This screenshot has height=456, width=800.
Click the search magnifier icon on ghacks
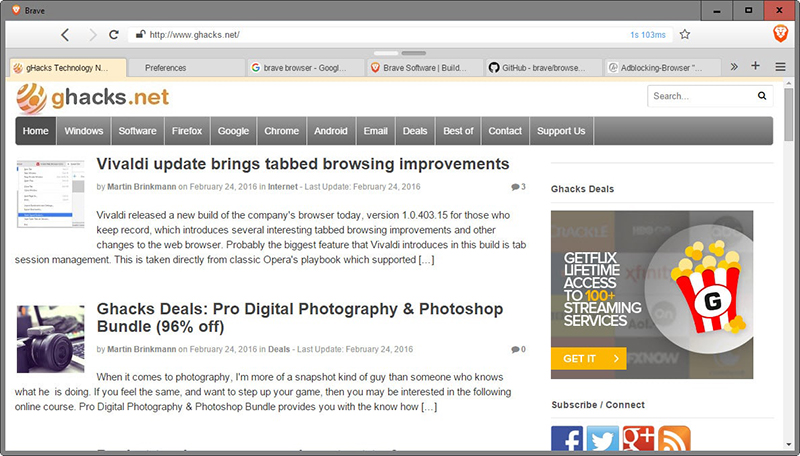(x=762, y=96)
